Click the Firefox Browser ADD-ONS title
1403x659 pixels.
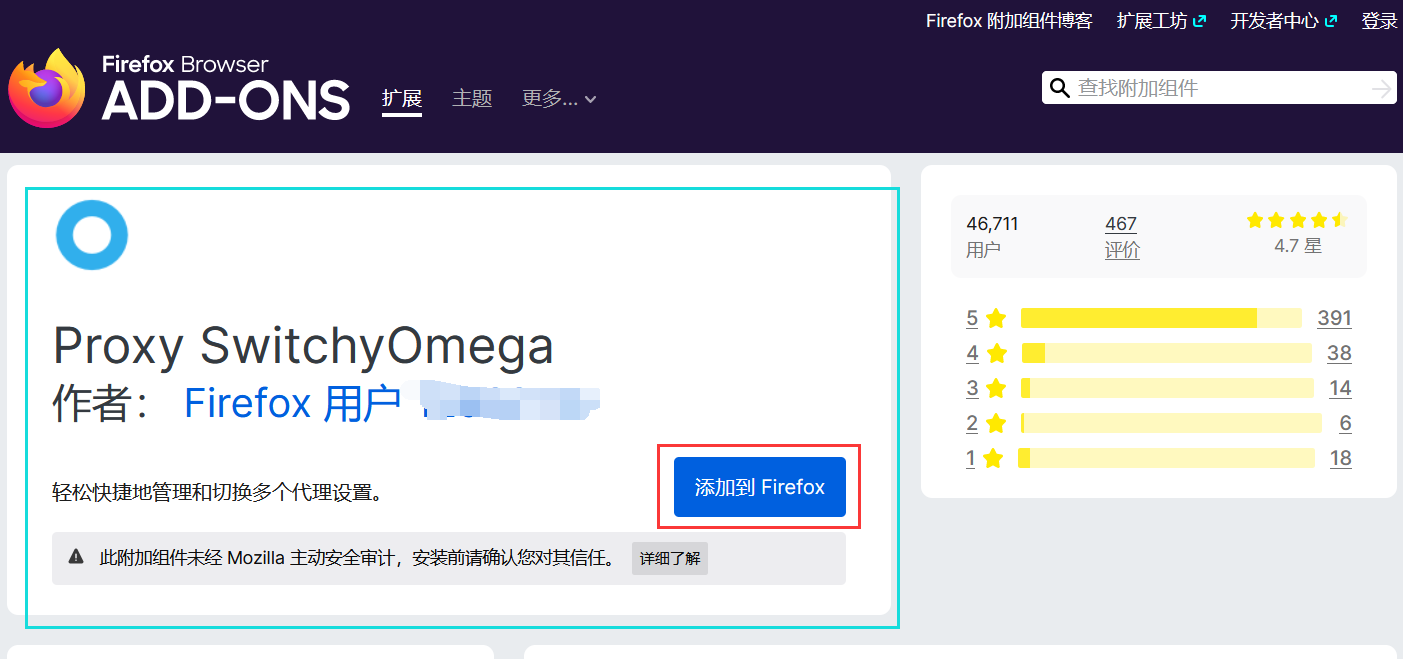click(226, 88)
